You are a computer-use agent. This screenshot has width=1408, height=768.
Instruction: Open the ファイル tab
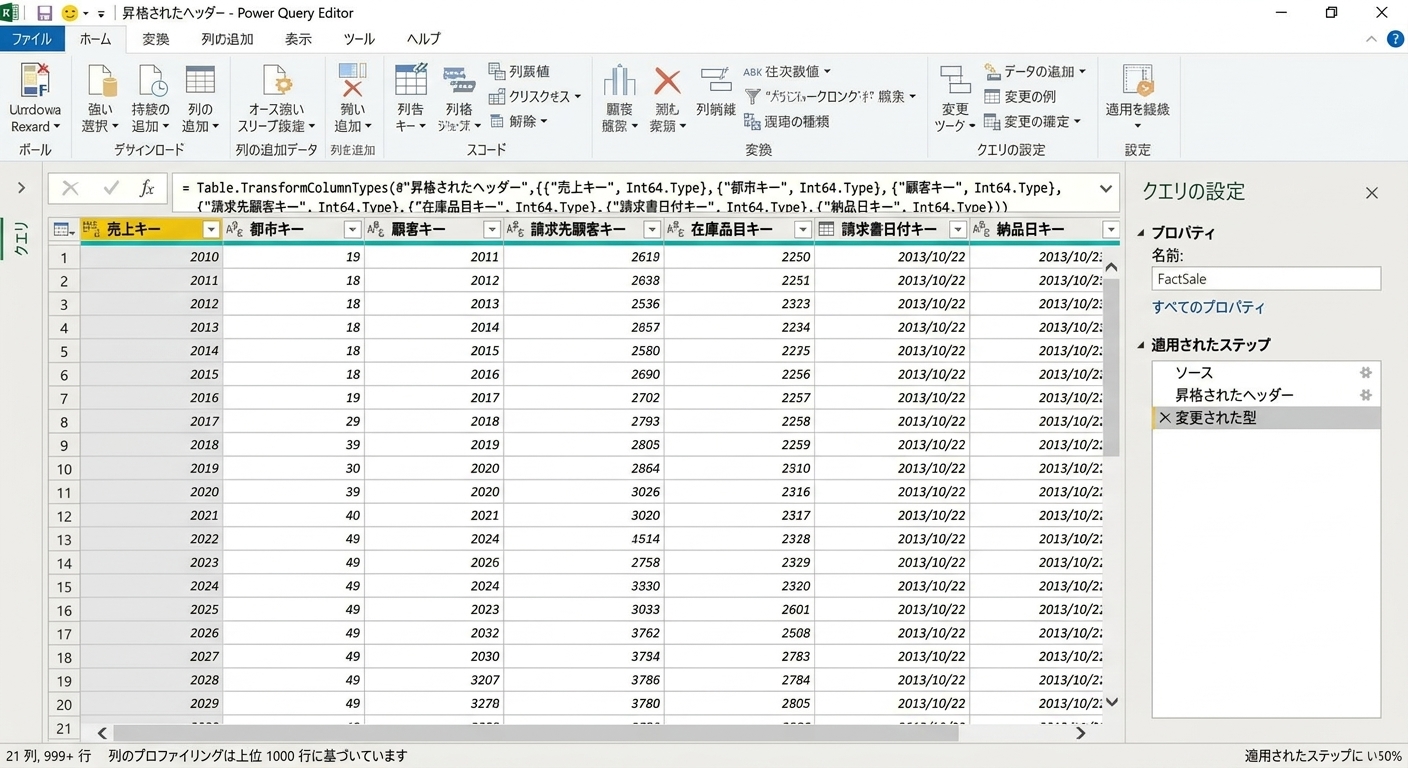pos(32,39)
